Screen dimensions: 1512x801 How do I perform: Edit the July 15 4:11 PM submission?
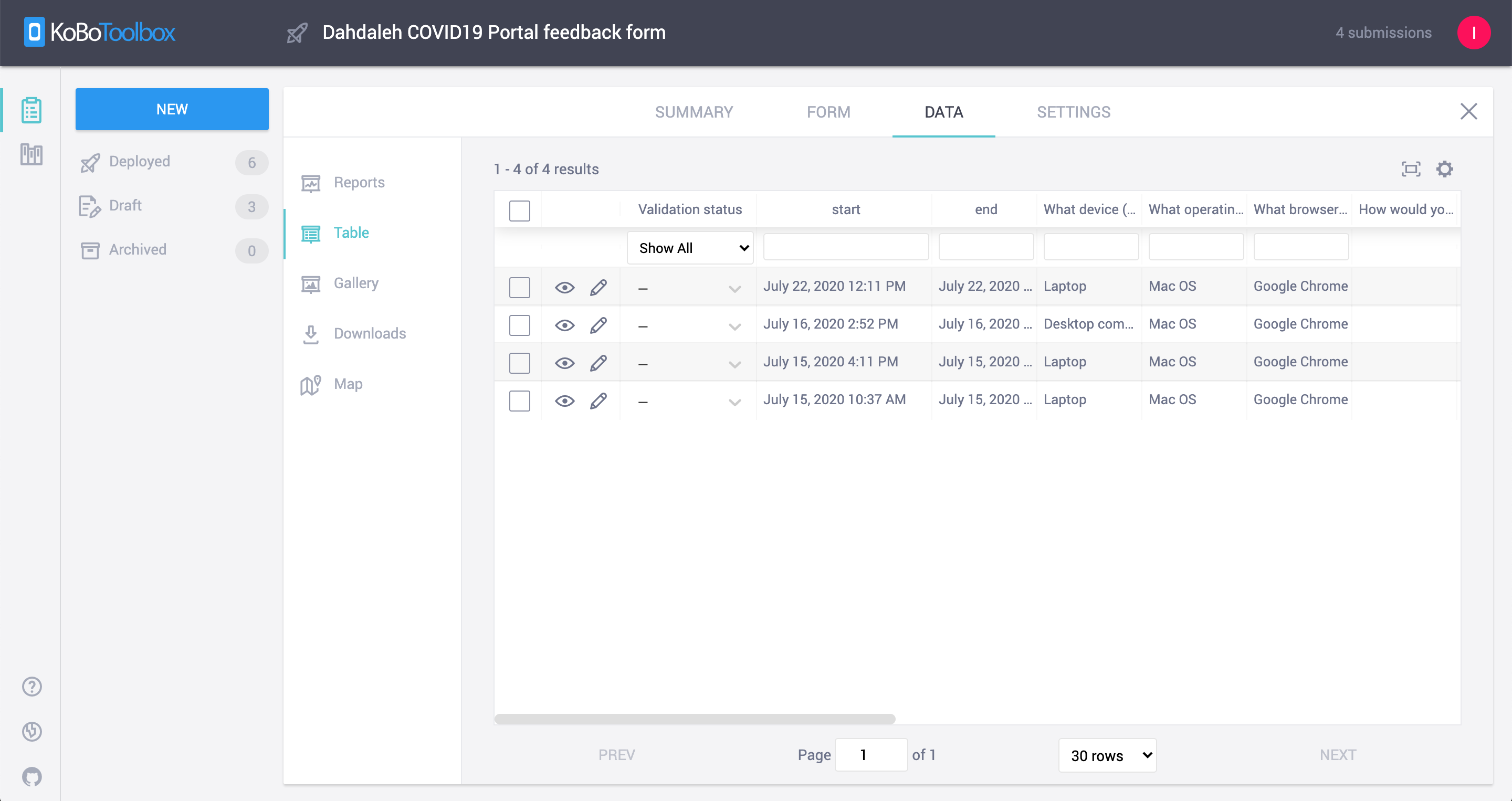coord(598,363)
